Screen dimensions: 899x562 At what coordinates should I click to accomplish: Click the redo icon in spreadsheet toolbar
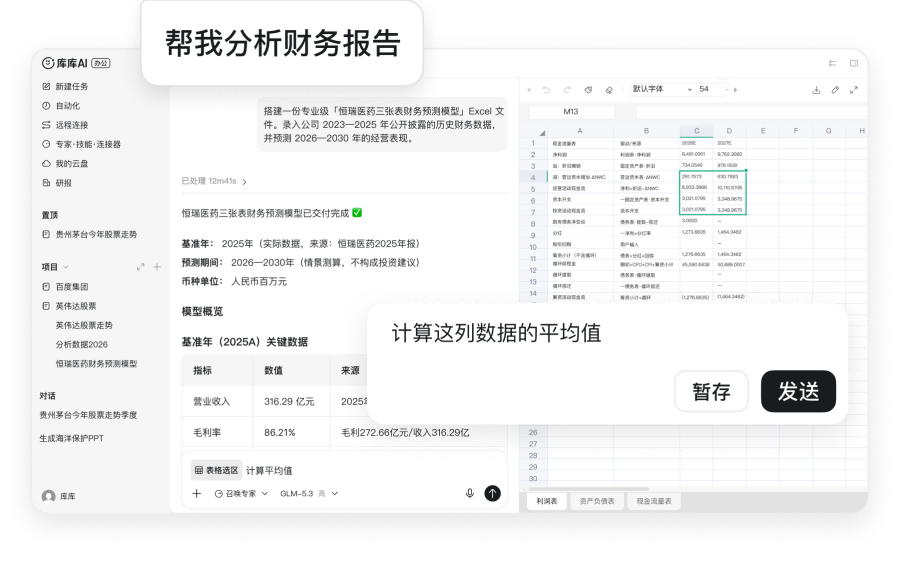[567, 90]
